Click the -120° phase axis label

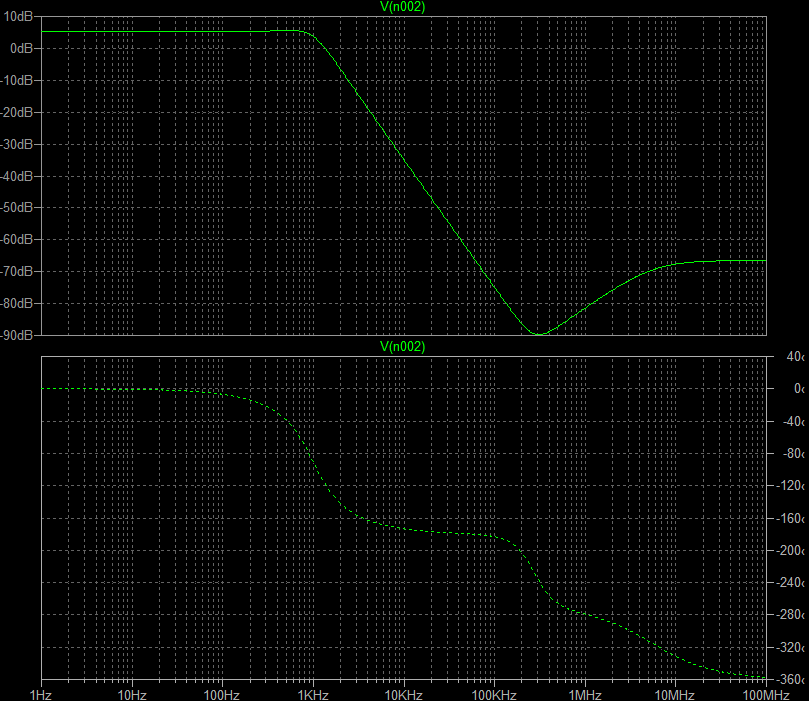tap(788, 486)
